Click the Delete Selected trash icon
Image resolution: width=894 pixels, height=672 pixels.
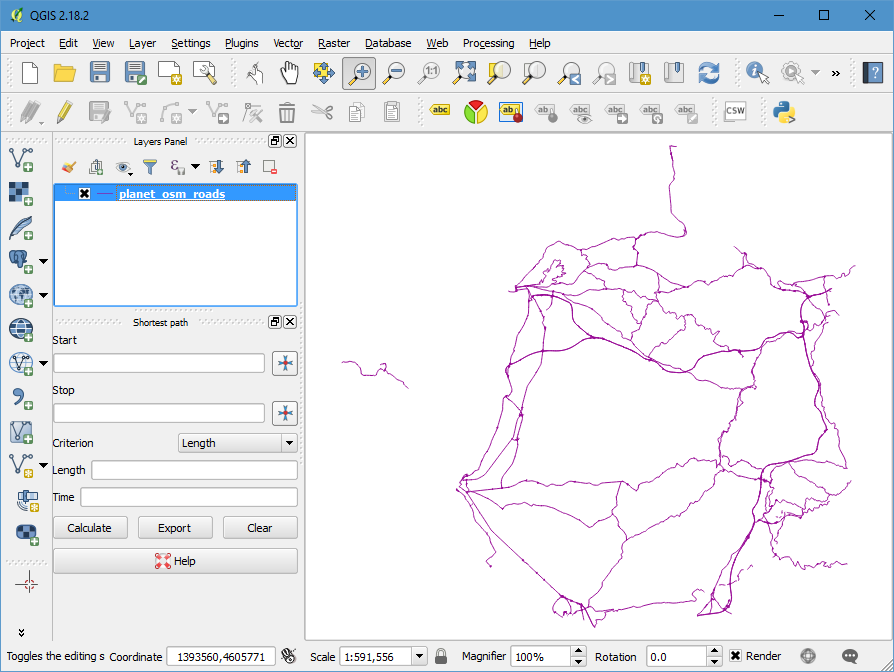pyautogui.click(x=287, y=112)
